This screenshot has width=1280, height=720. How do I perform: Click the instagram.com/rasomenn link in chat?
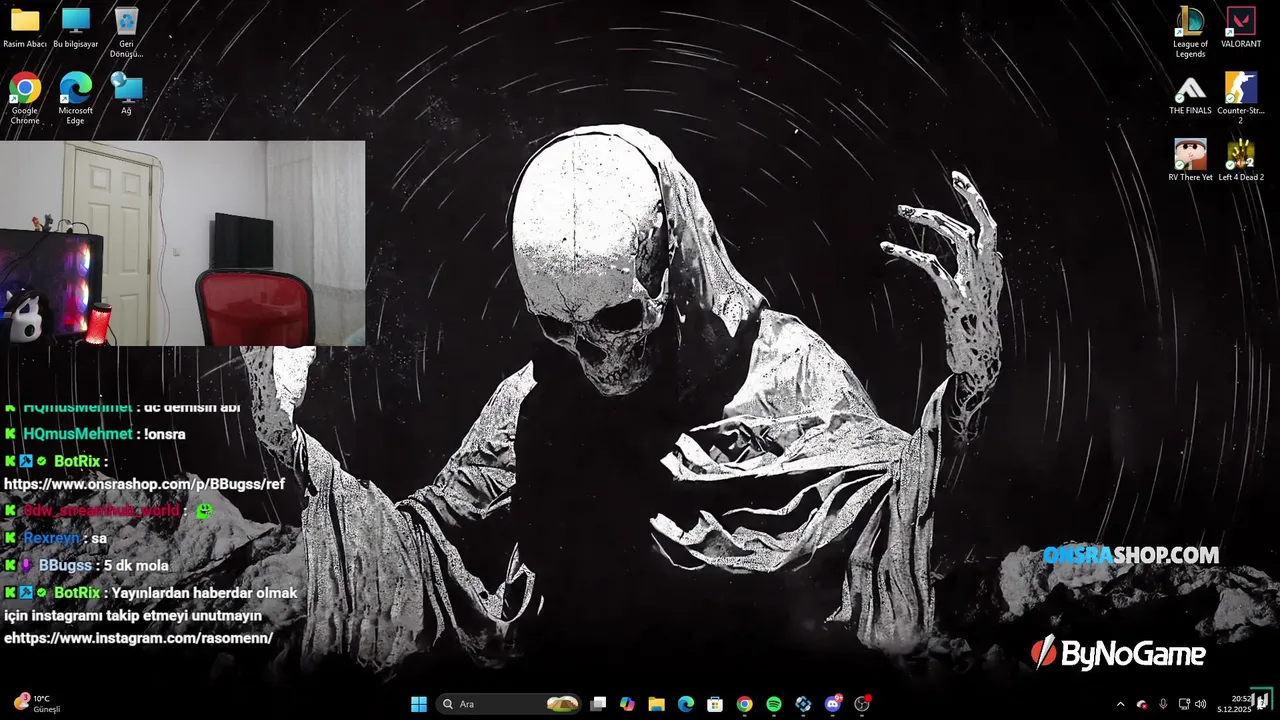coord(138,638)
